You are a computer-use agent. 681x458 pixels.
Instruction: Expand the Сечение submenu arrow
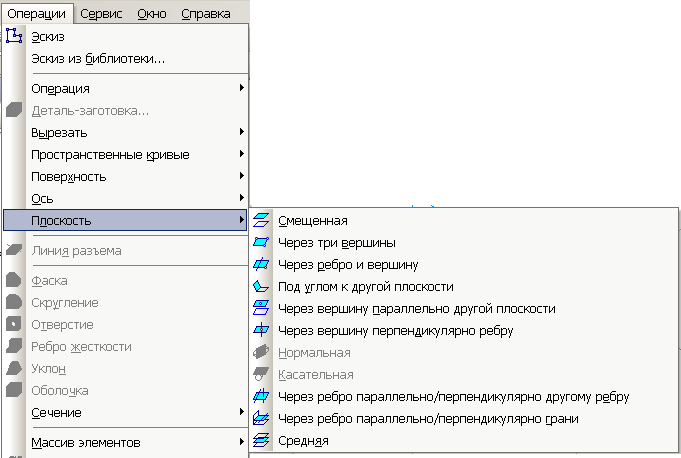tap(242, 412)
